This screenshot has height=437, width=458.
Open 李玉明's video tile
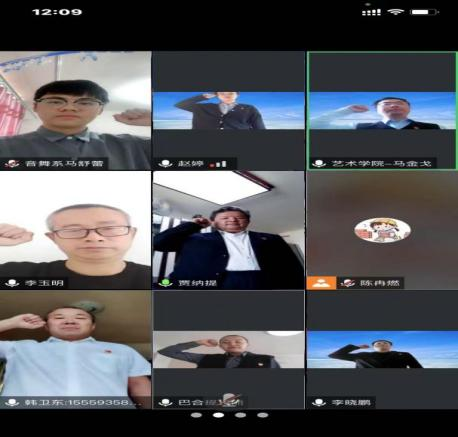pyautogui.click(x=75, y=230)
